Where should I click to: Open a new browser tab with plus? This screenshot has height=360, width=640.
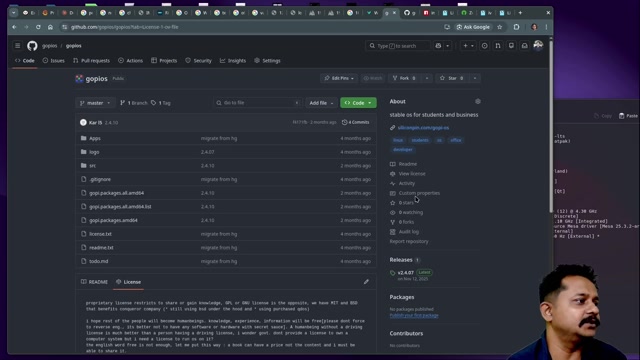(x=520, y=13)
